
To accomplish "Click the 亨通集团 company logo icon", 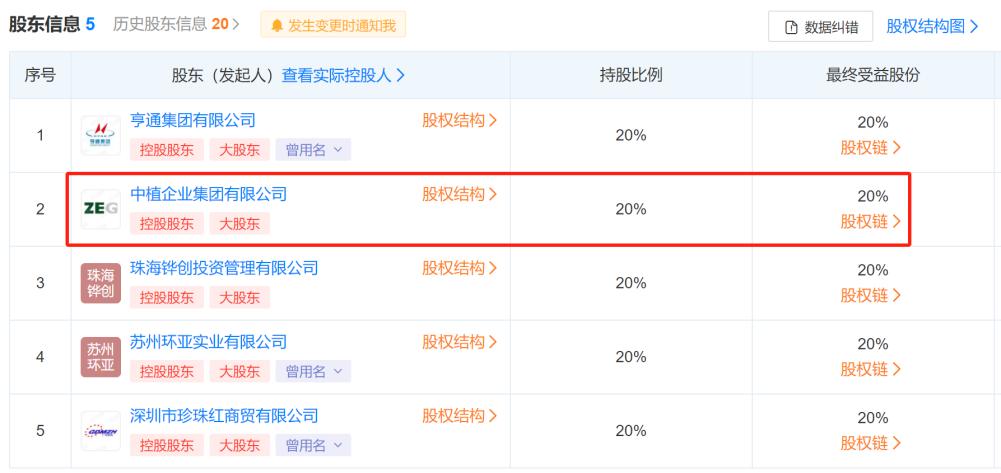I will tap(100, 135).
